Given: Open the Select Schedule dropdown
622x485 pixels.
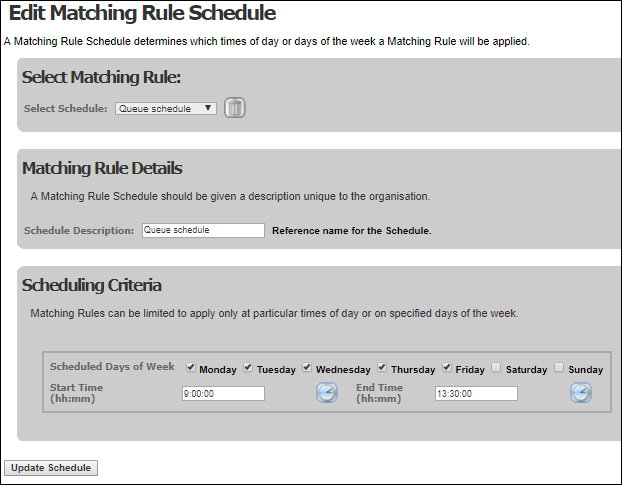Looking at the screenshot, I should (x=166, y=108).
